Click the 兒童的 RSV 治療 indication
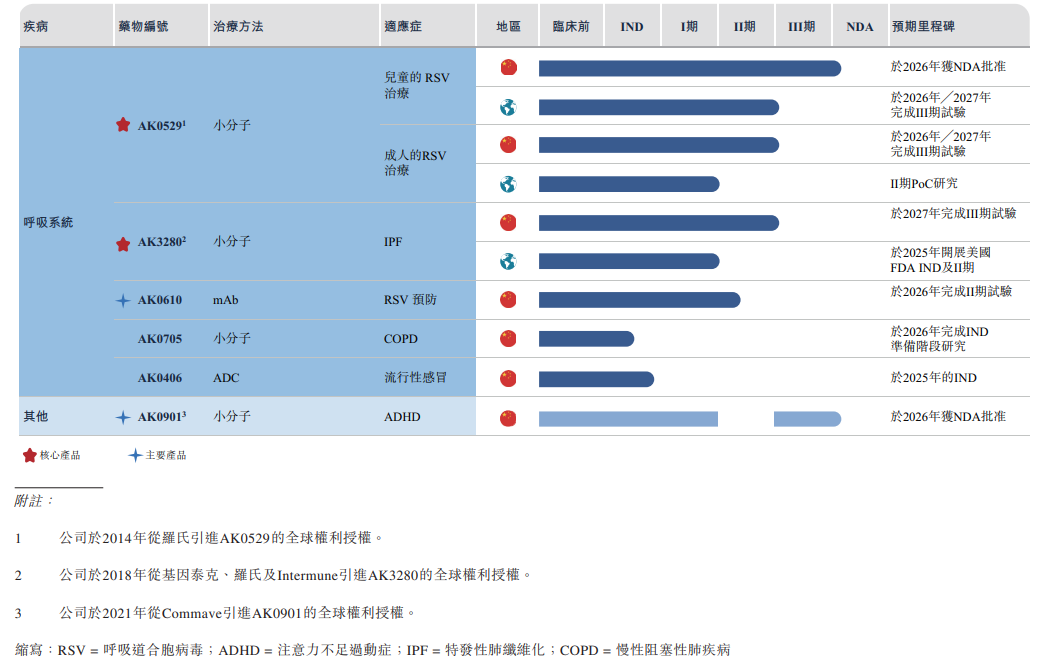This screenshot has width=1039, height=659. [417, 85]
